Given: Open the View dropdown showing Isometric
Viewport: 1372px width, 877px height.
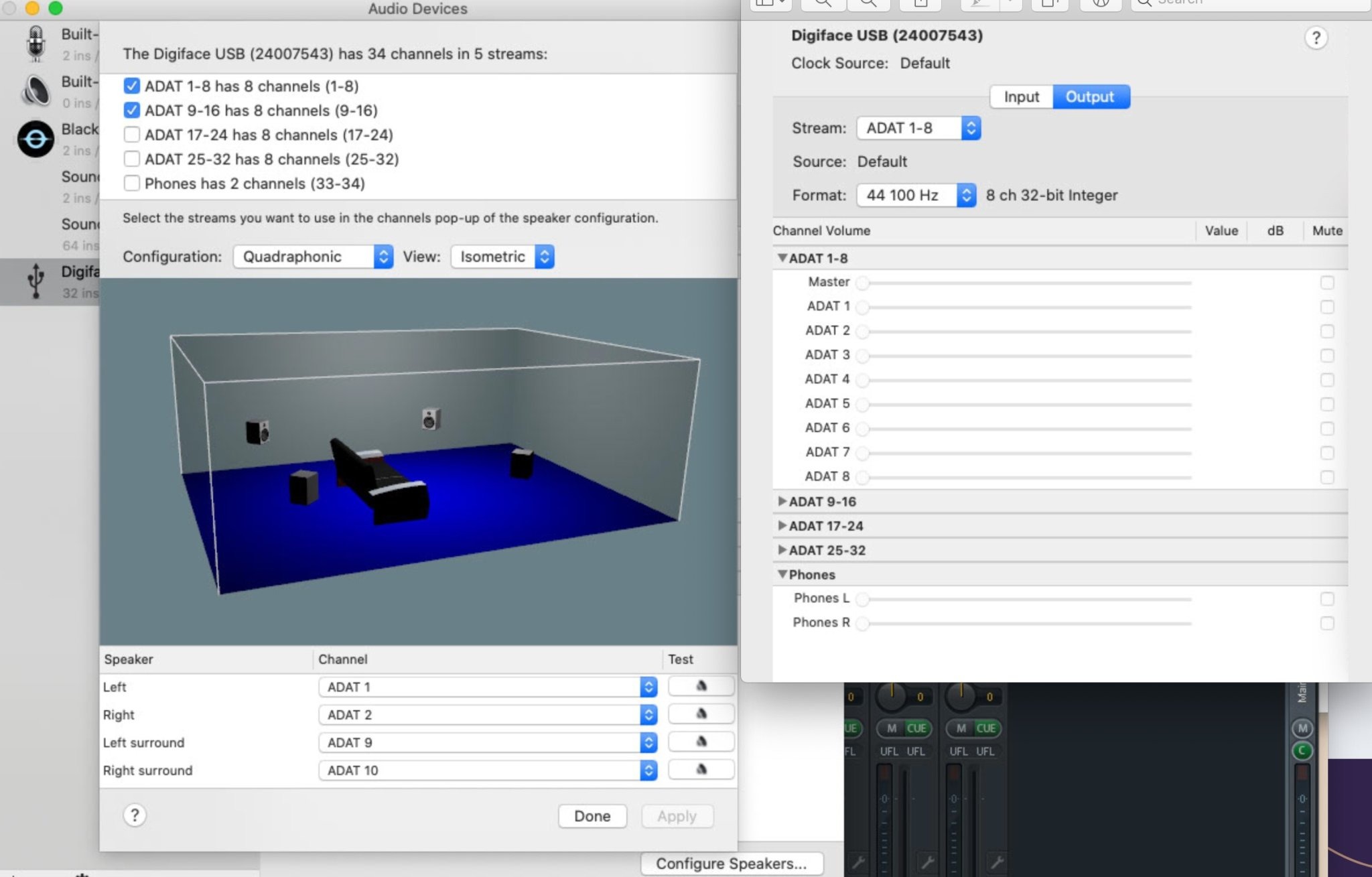Looking at the screenshot, I should pyautogui.click(x=502, y=257).
